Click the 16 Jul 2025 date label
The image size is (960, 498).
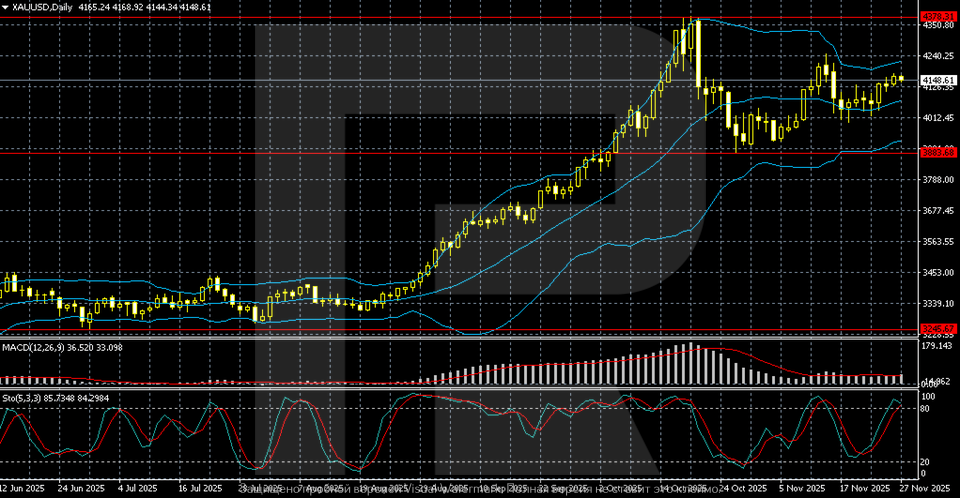coord(198,489)
